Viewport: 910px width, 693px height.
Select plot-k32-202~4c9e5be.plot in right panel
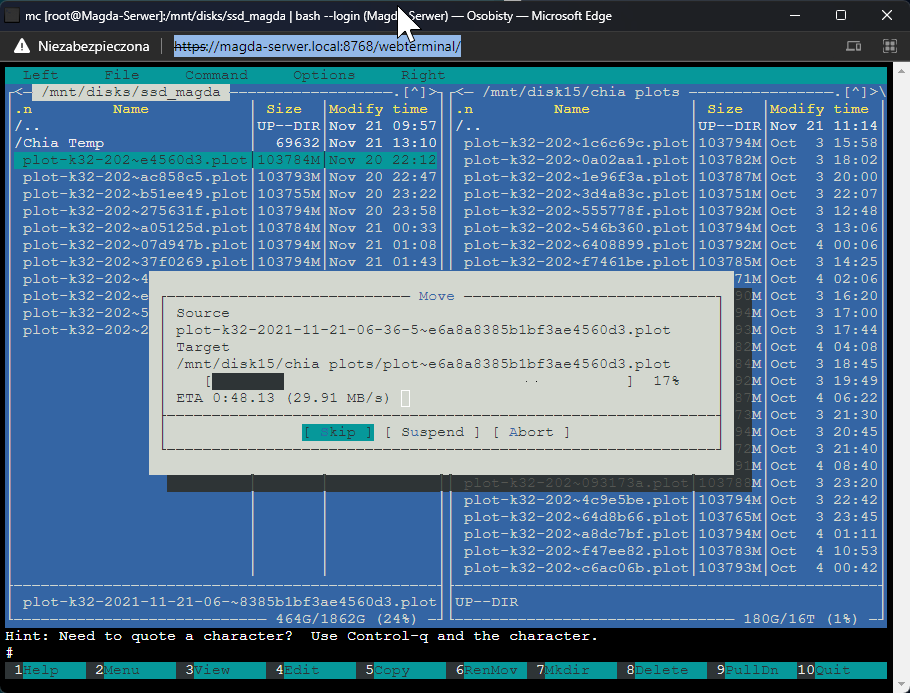pyautogui.click(x=666, y=500)
